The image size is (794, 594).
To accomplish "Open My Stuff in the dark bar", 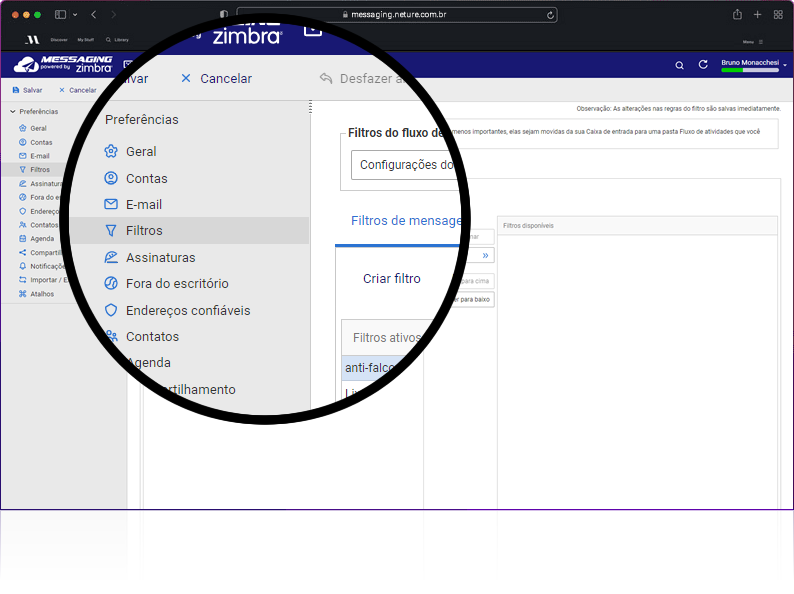I will 86,39.
